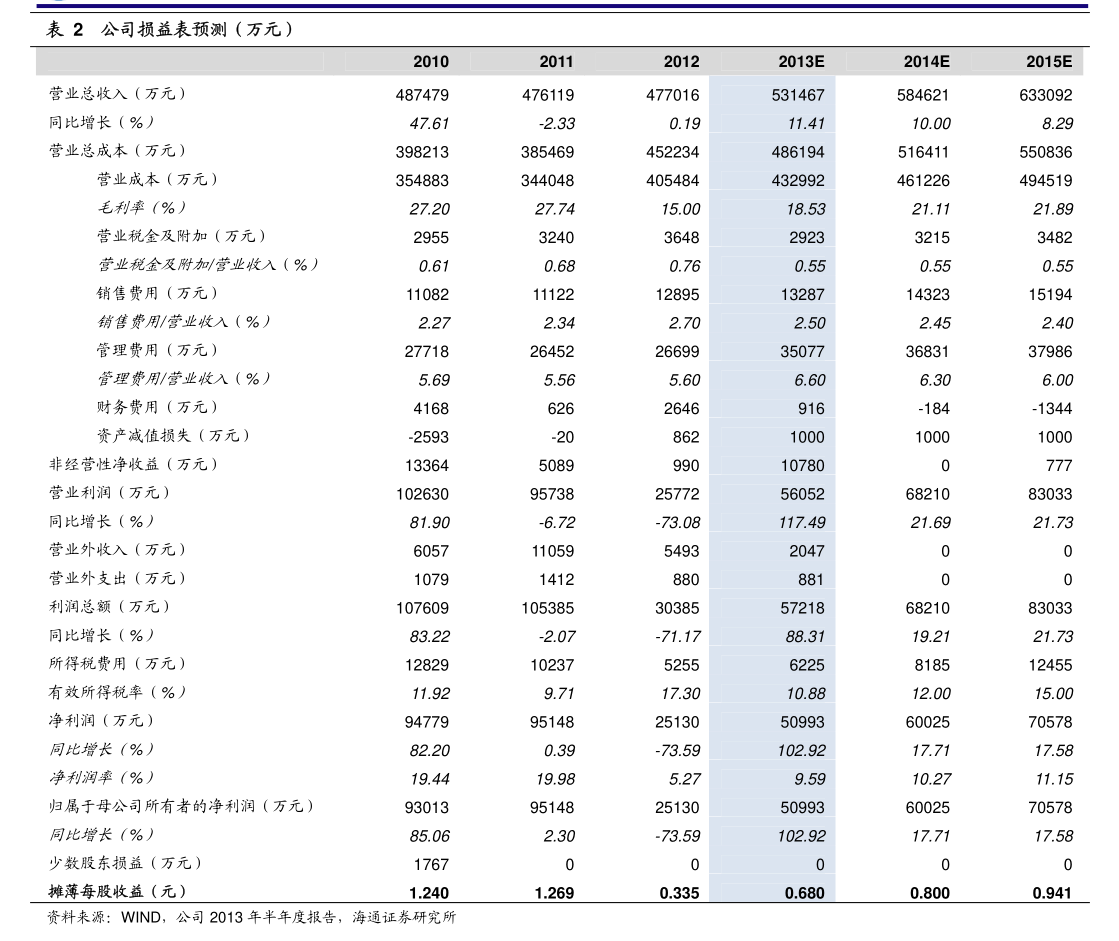Click the cell showing 35077

pos(802,352)
